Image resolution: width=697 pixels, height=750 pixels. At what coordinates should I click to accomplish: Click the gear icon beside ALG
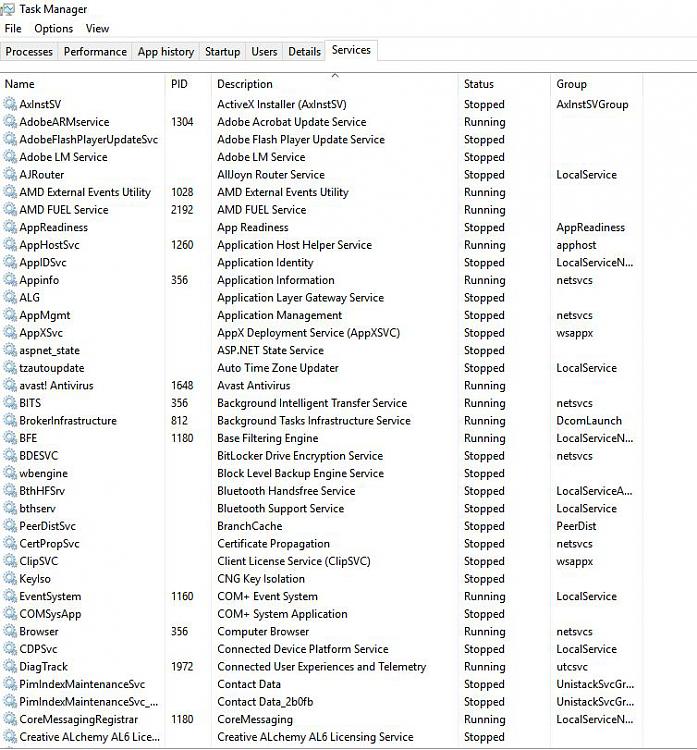coord(10,298)
